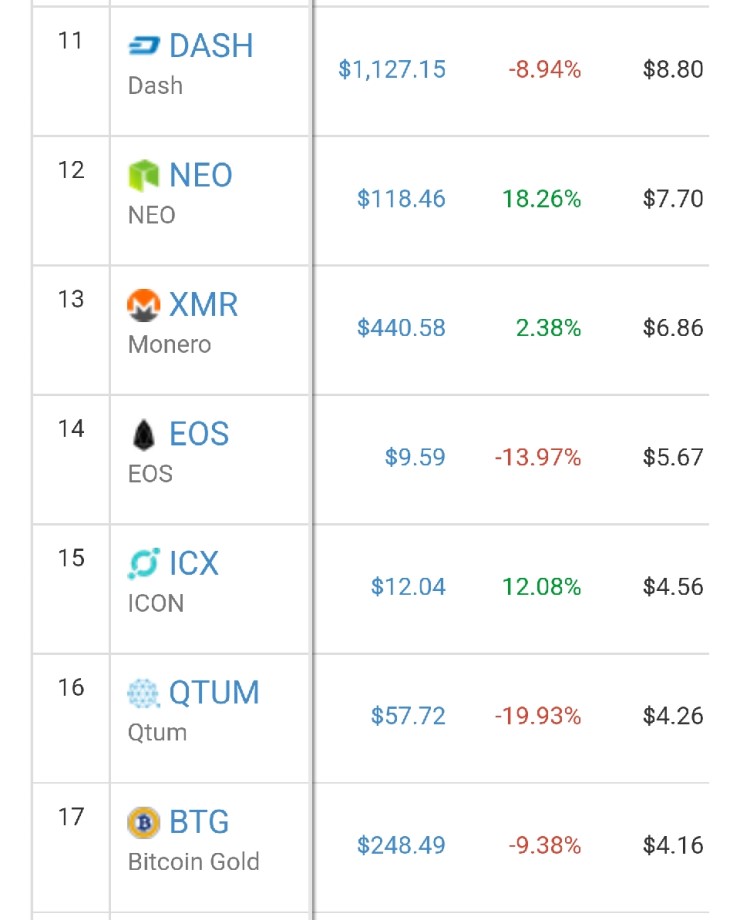This screenshot has height=920, width=740.
Task: Open the ICX ticker link
Action: [193, 563]
